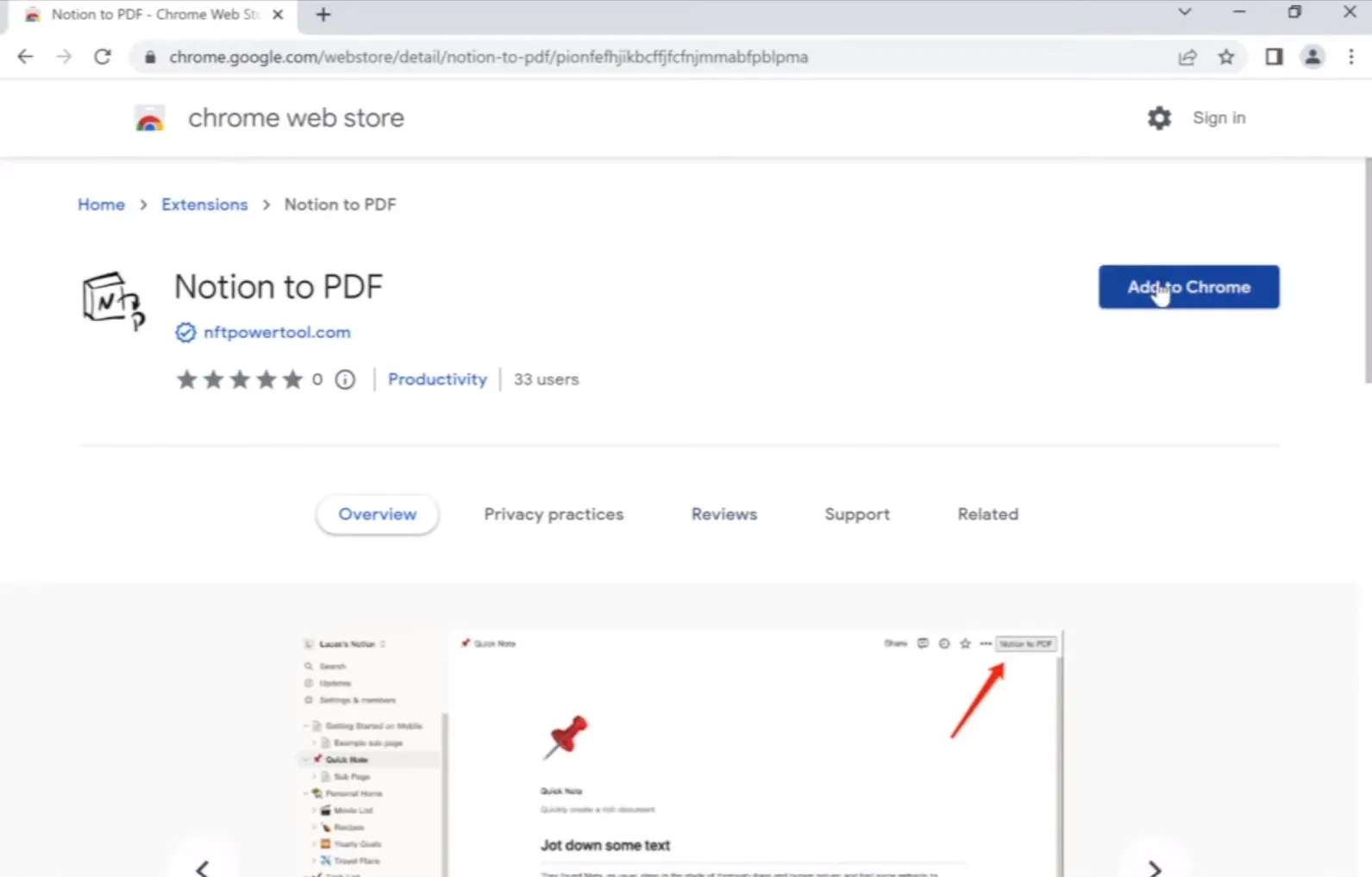1372x877 pixels.
Task: Restore down the Chrome window
Action: 1294,12
